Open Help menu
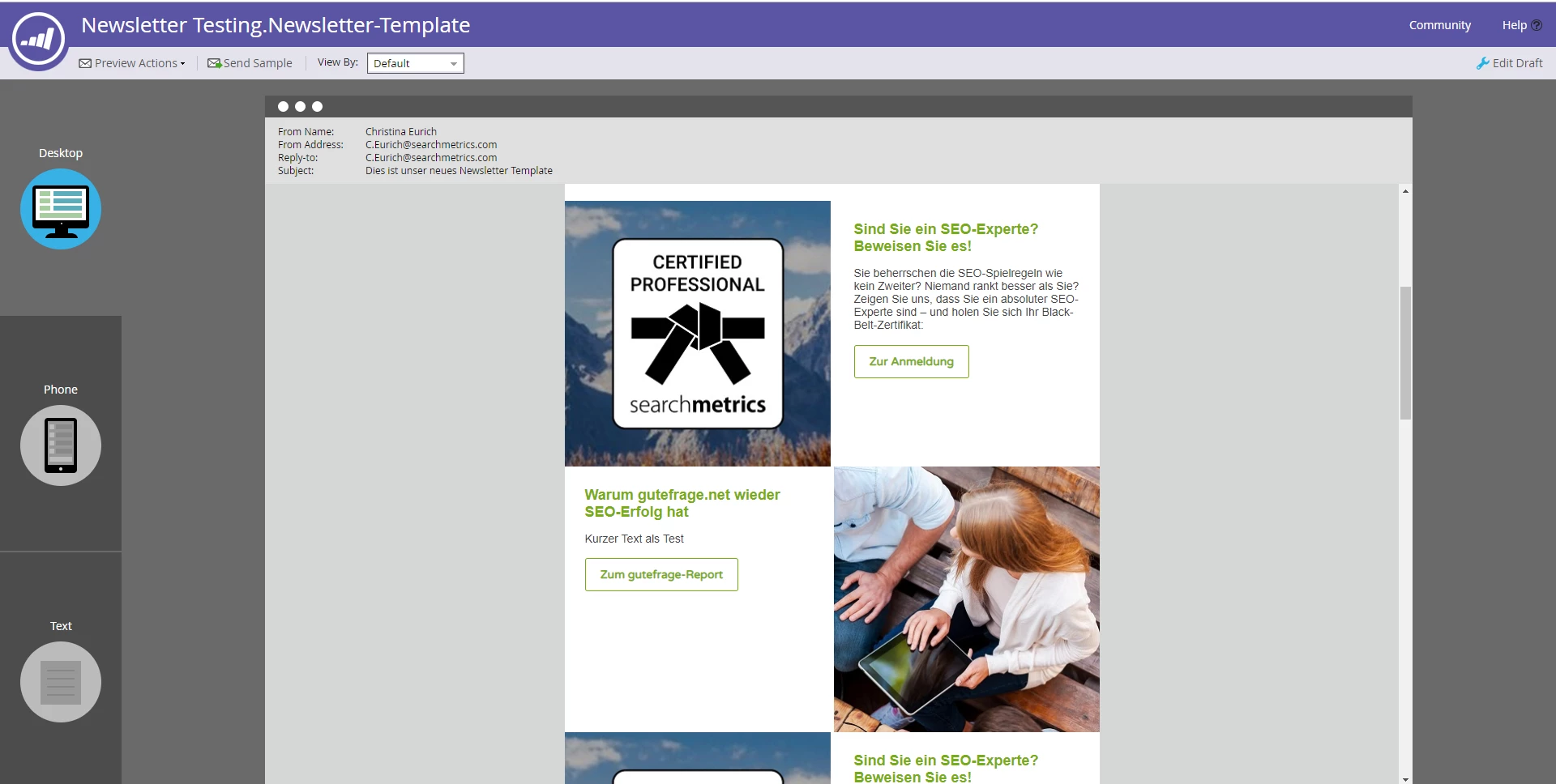 tap(1521, 25)
